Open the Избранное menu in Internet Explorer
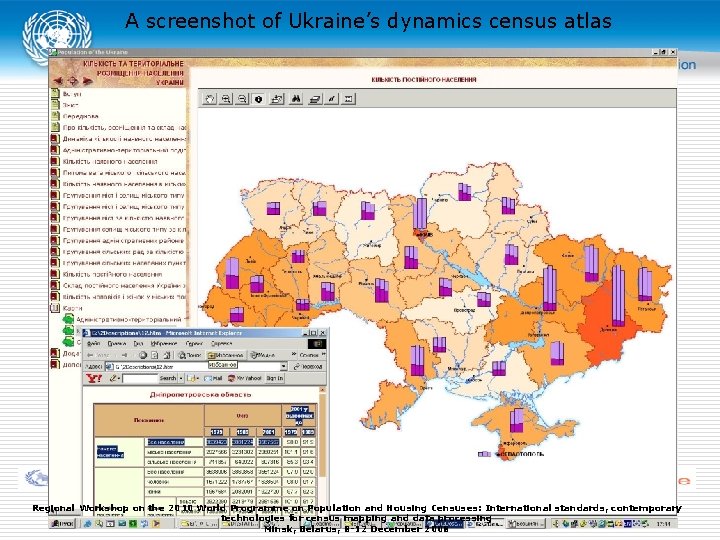Image resolution: width=720 pixels, height=540 pixels. pos(164,343)
